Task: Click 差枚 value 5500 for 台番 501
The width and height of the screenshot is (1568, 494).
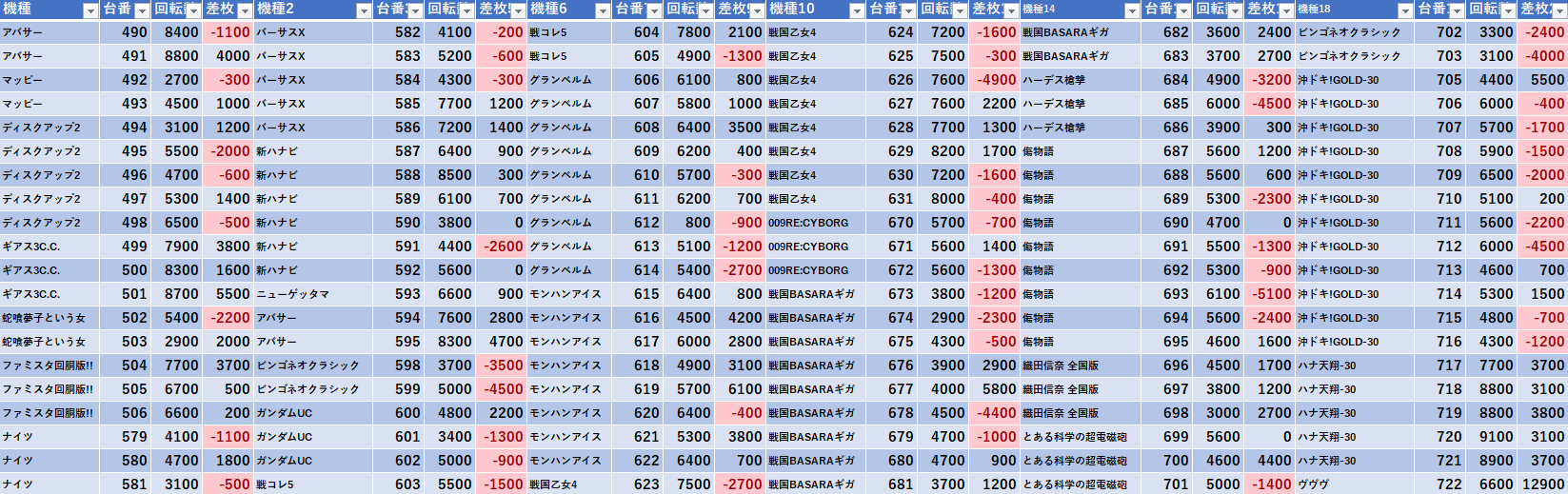Action: [x=228, y=294]
